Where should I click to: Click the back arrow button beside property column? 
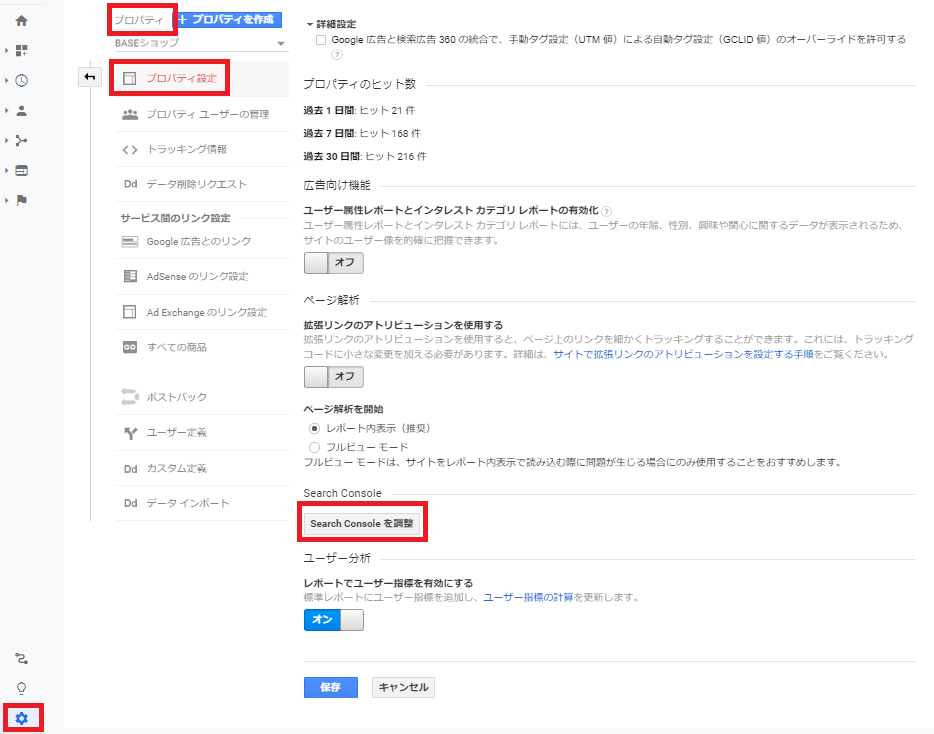(x=90, y=77)
